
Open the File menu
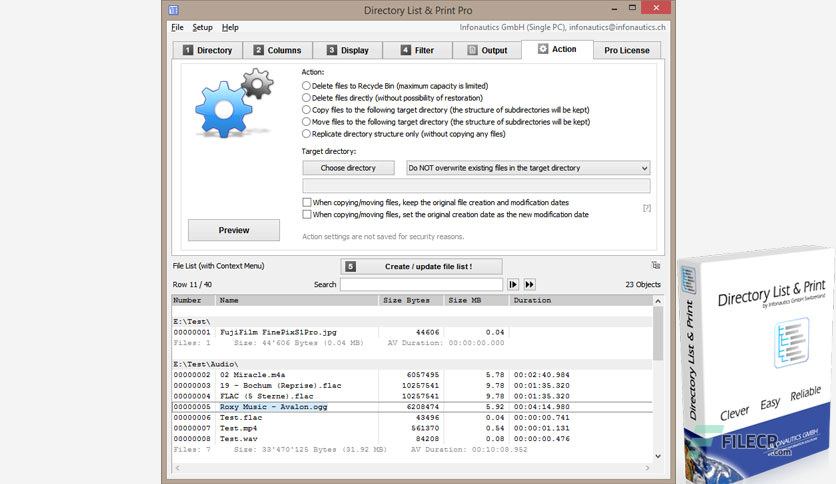click(177, 27)
